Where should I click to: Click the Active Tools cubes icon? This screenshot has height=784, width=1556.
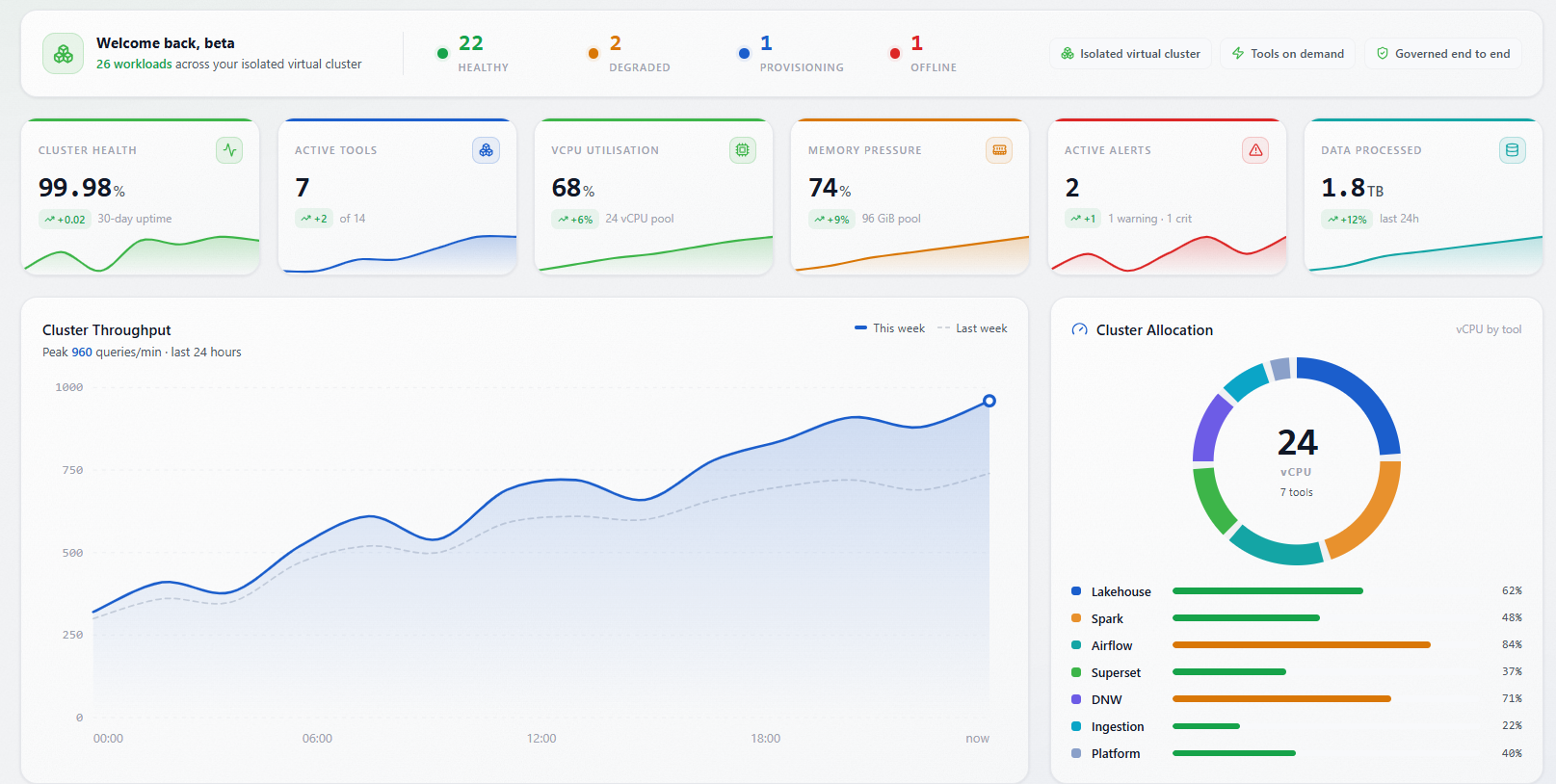(487, 150)
